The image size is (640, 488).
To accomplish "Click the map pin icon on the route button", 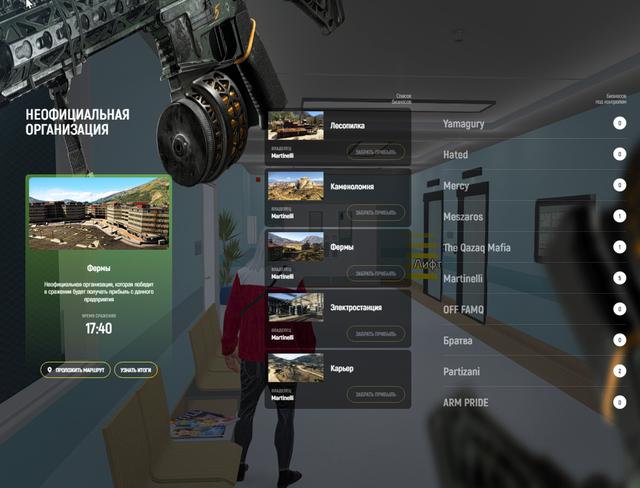I will click(49, 370).
